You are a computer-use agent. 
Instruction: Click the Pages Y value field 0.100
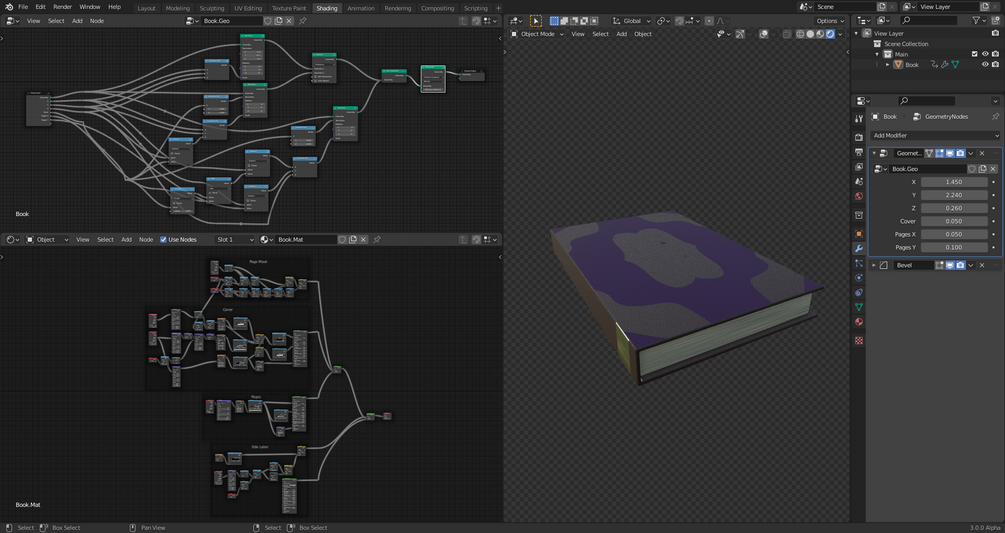954,247
